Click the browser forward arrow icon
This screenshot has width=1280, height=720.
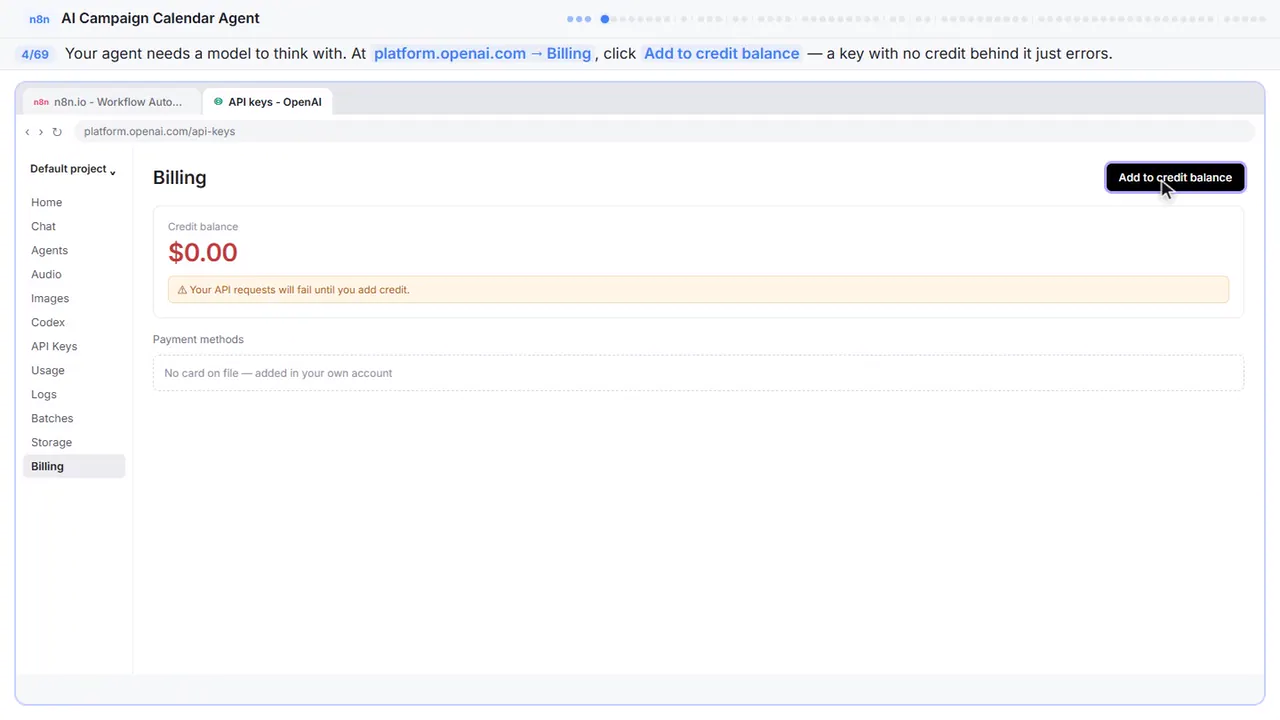[x=41, y=132]
